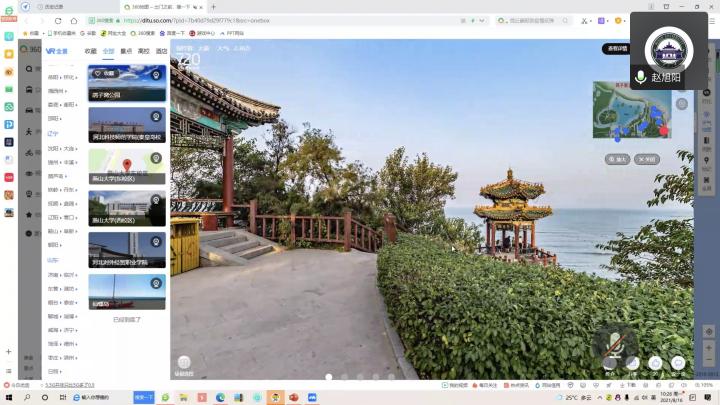Select 辽宁 province in region list
The height and width of the screenshot is (405, 720).
pyautogui.click(x=53, y=133)
